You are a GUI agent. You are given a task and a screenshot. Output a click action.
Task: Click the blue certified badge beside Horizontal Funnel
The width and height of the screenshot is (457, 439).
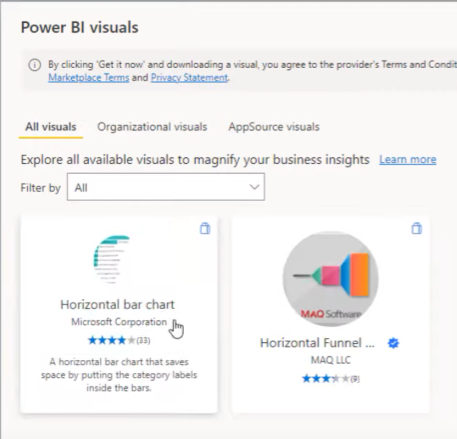[x=393, y=343]
